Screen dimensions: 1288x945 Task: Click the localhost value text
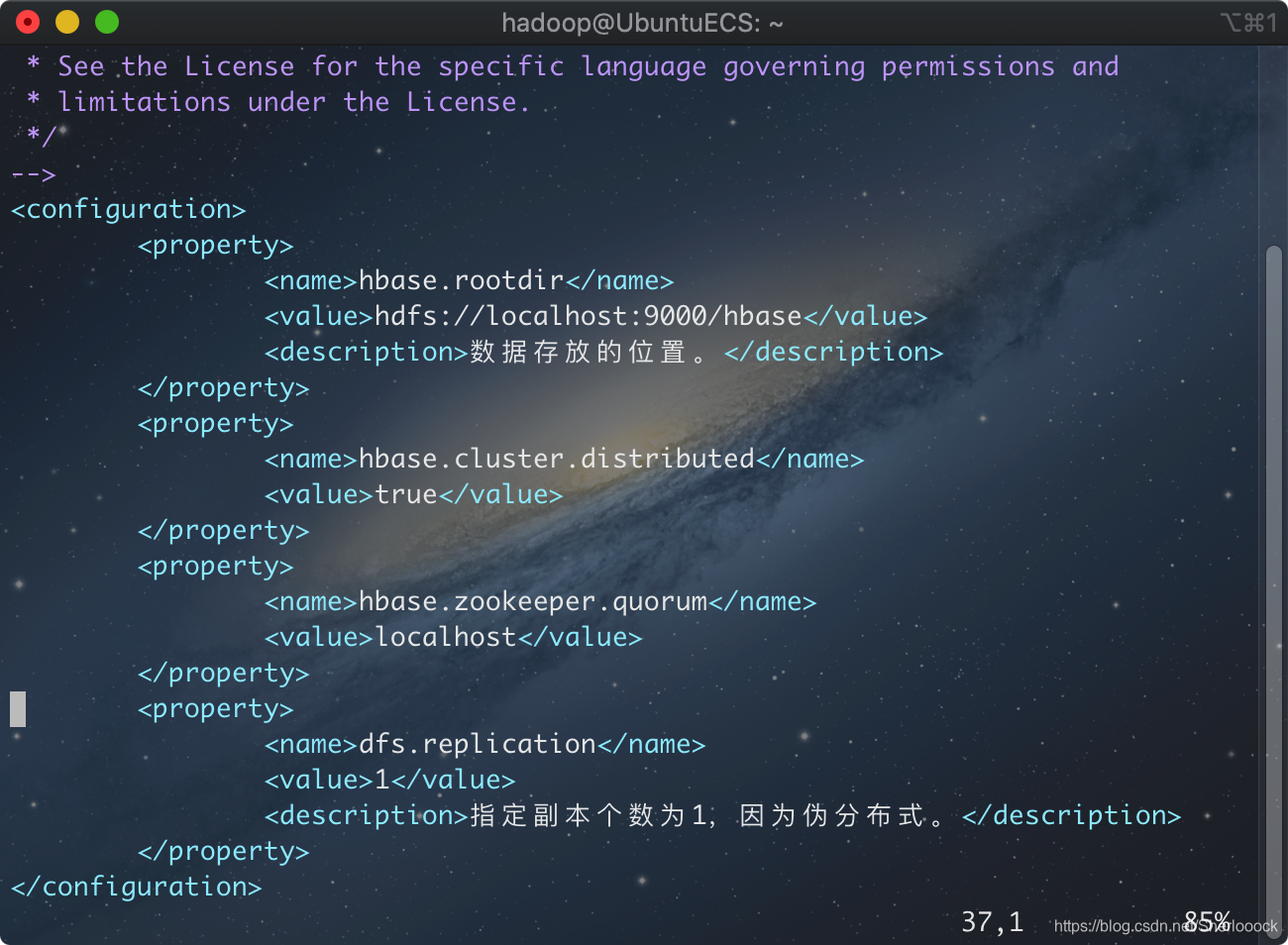tap(446, 637)
